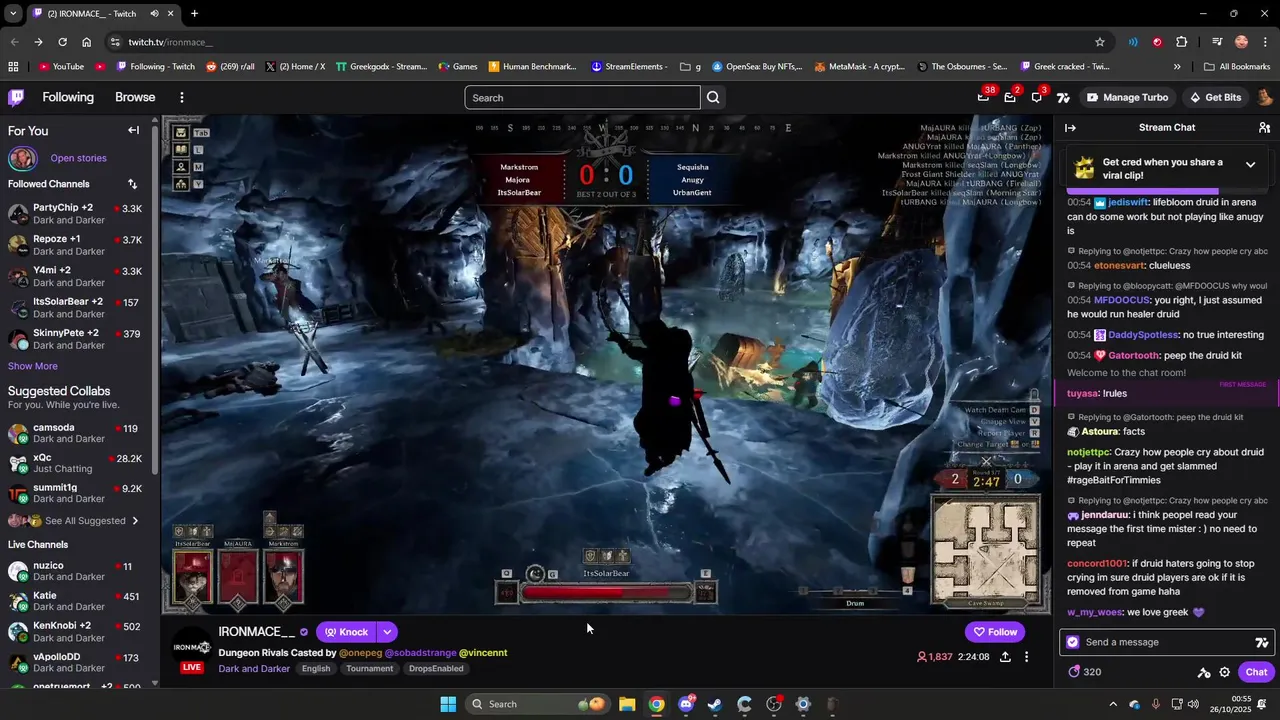Open the Windows taskbar Search box

(x=536, y=704)
